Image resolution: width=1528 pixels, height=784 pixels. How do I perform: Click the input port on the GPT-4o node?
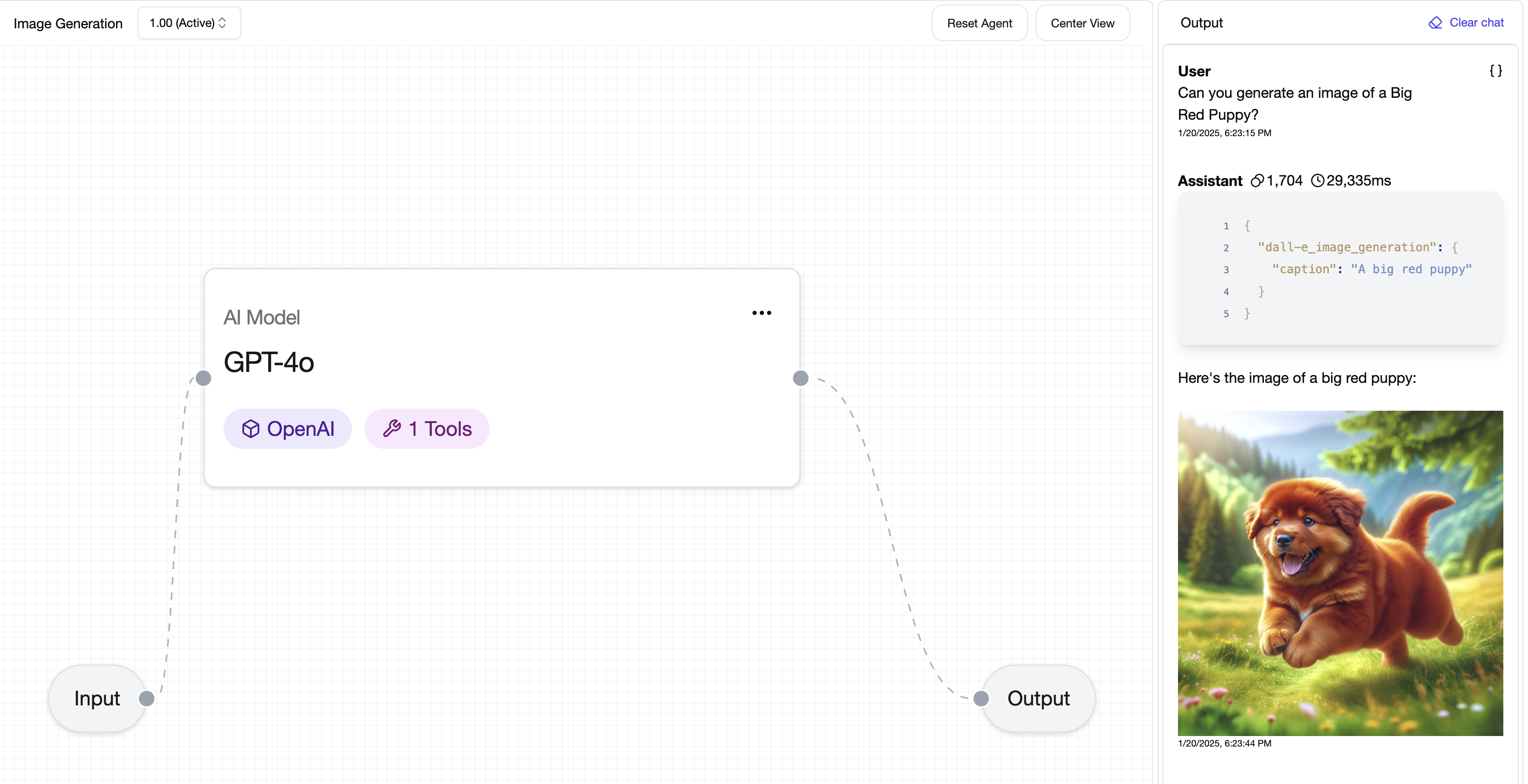[203, 377]
